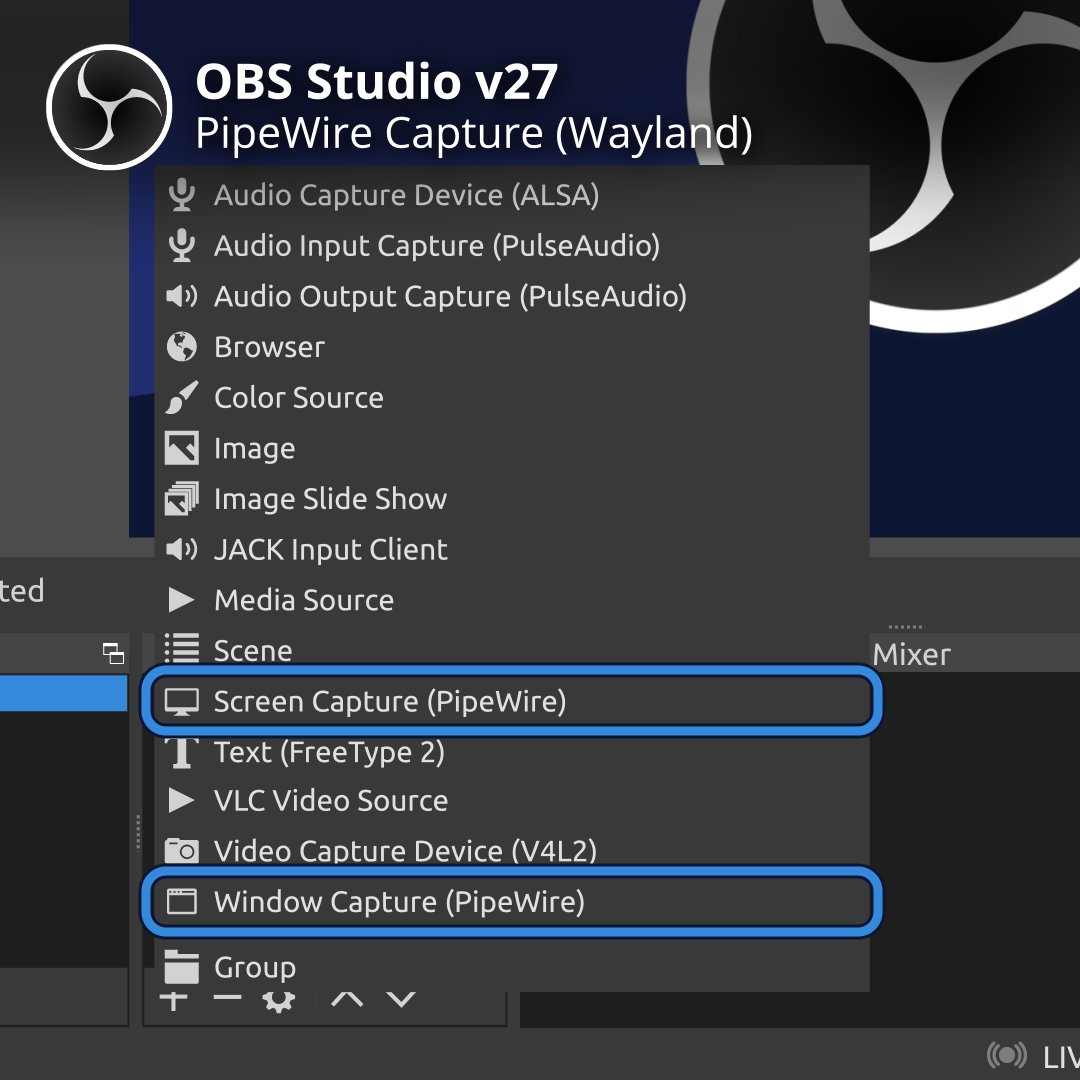Image resolution: width=1080 pixels, height=1080 pixels.
Task: Move source up with up arrow
Action: click(x=347, y=999)
